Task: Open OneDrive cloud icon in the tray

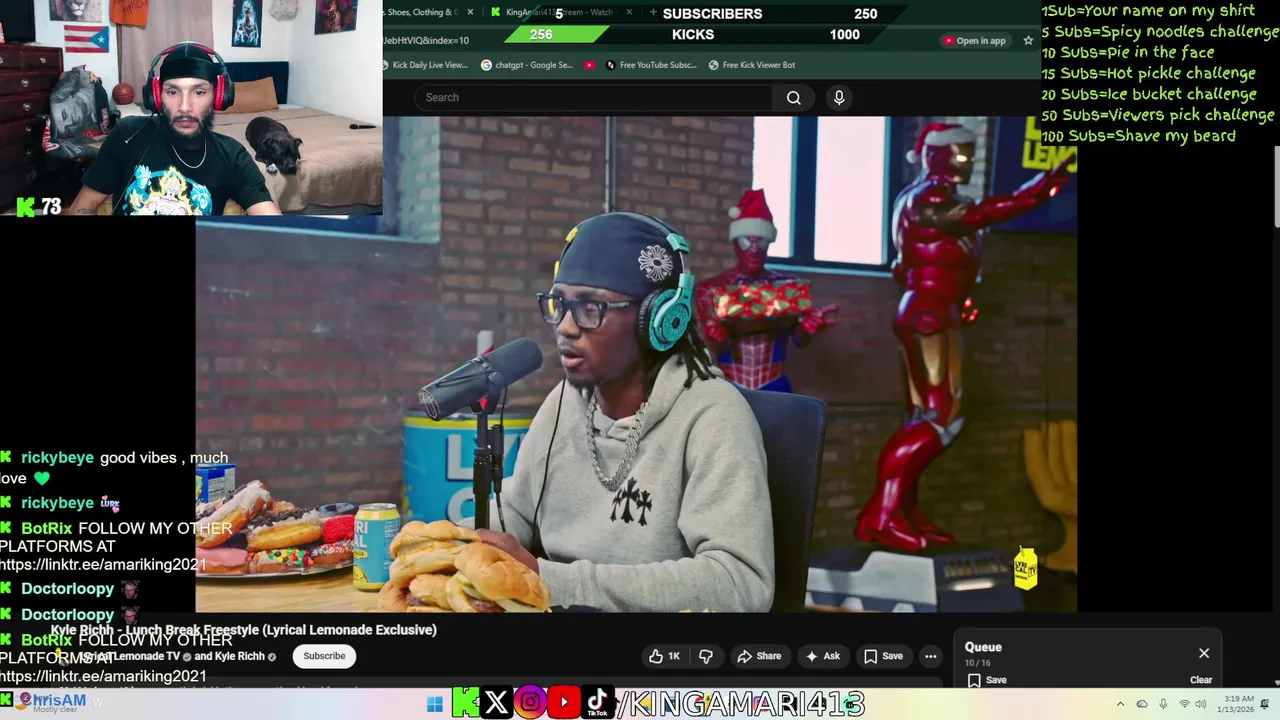Action: pos(1142,704)
